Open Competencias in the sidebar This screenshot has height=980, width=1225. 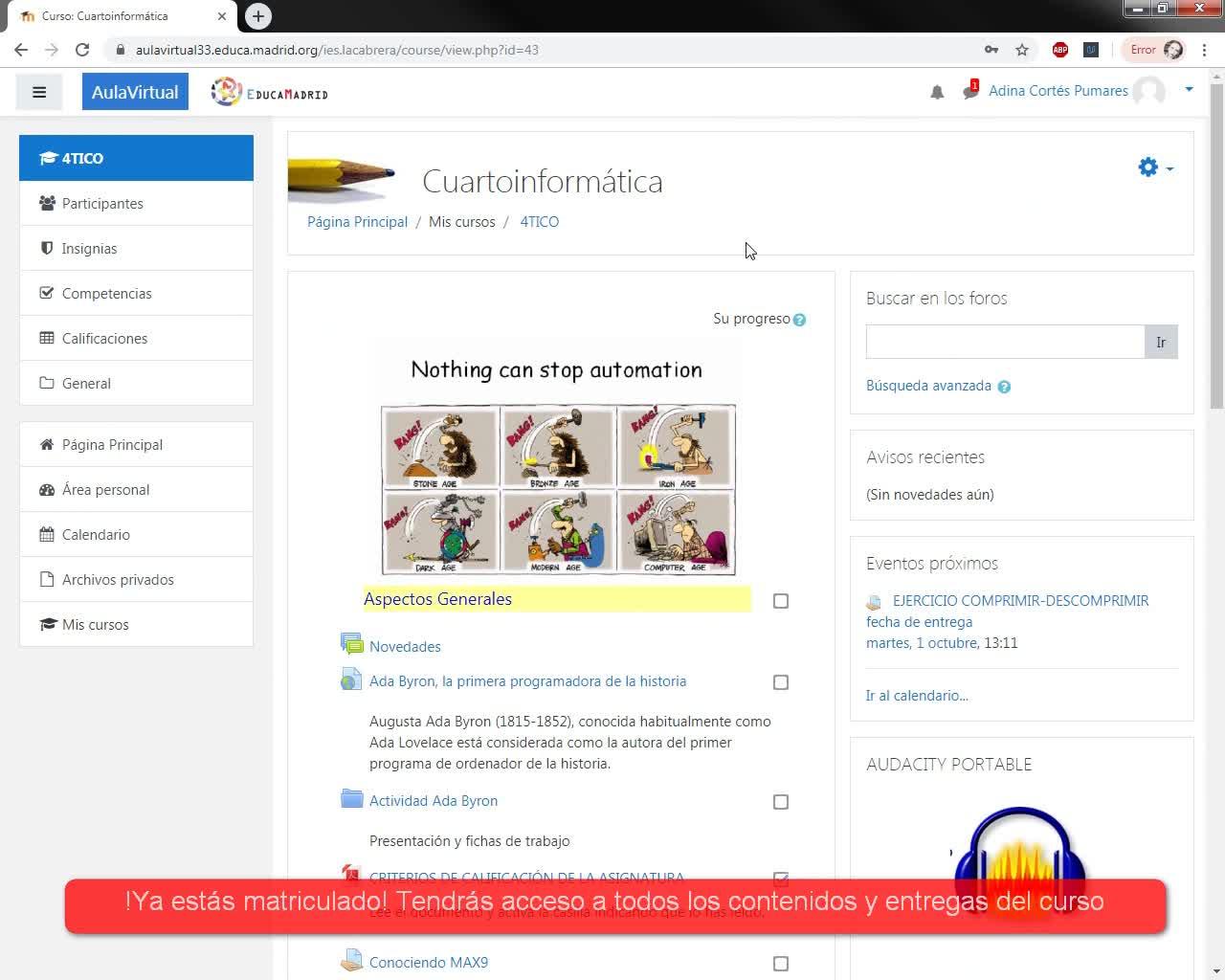[x=136, y=293]
